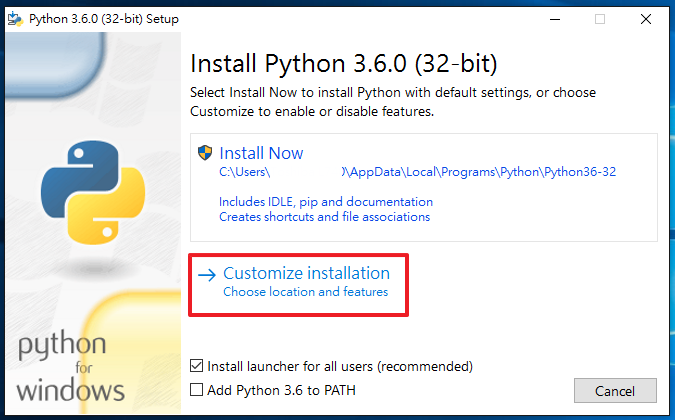Enable the Add Python 3.6 to PATH checkbox
Image resolution: width=675 pixels, height=420 pixels.
(x=197, y=390)
